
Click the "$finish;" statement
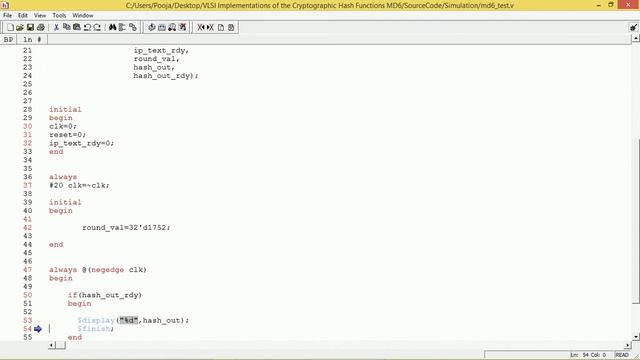(96, 329)
